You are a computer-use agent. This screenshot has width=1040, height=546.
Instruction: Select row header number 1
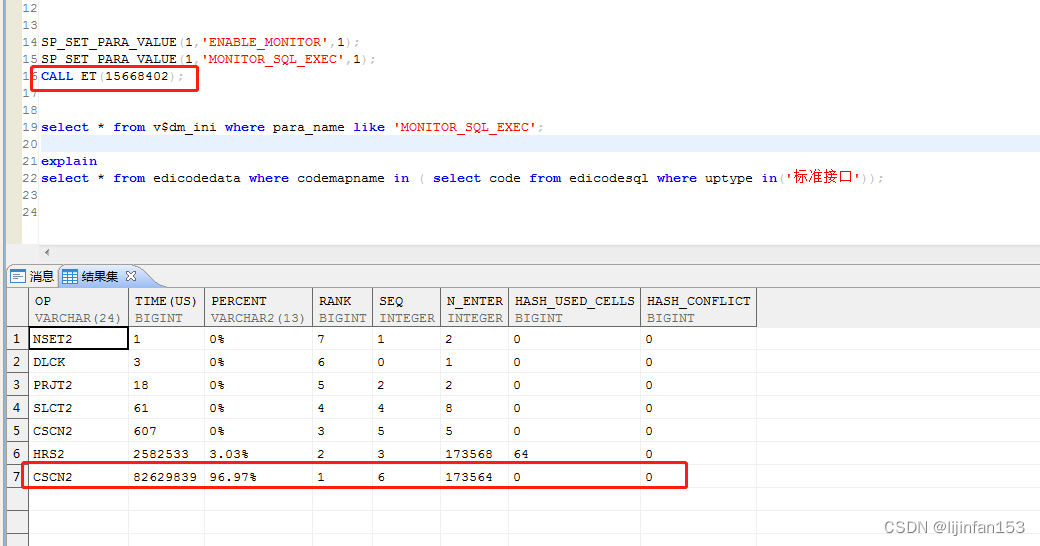[x=17, y=339]
